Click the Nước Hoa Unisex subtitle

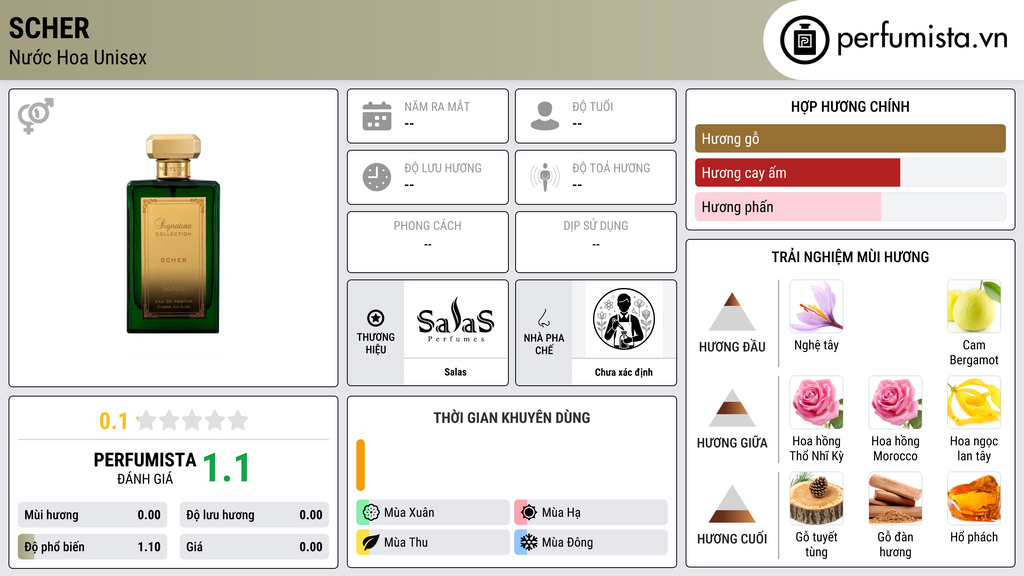[x=78, y=57]
